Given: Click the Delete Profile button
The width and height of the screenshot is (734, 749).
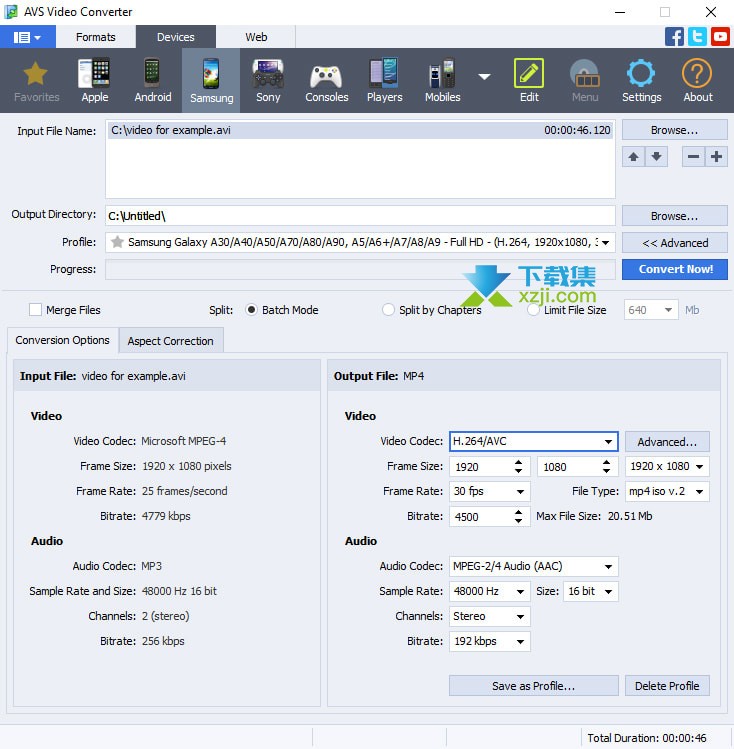Looking at the screenshot, I should click(667, 686).
